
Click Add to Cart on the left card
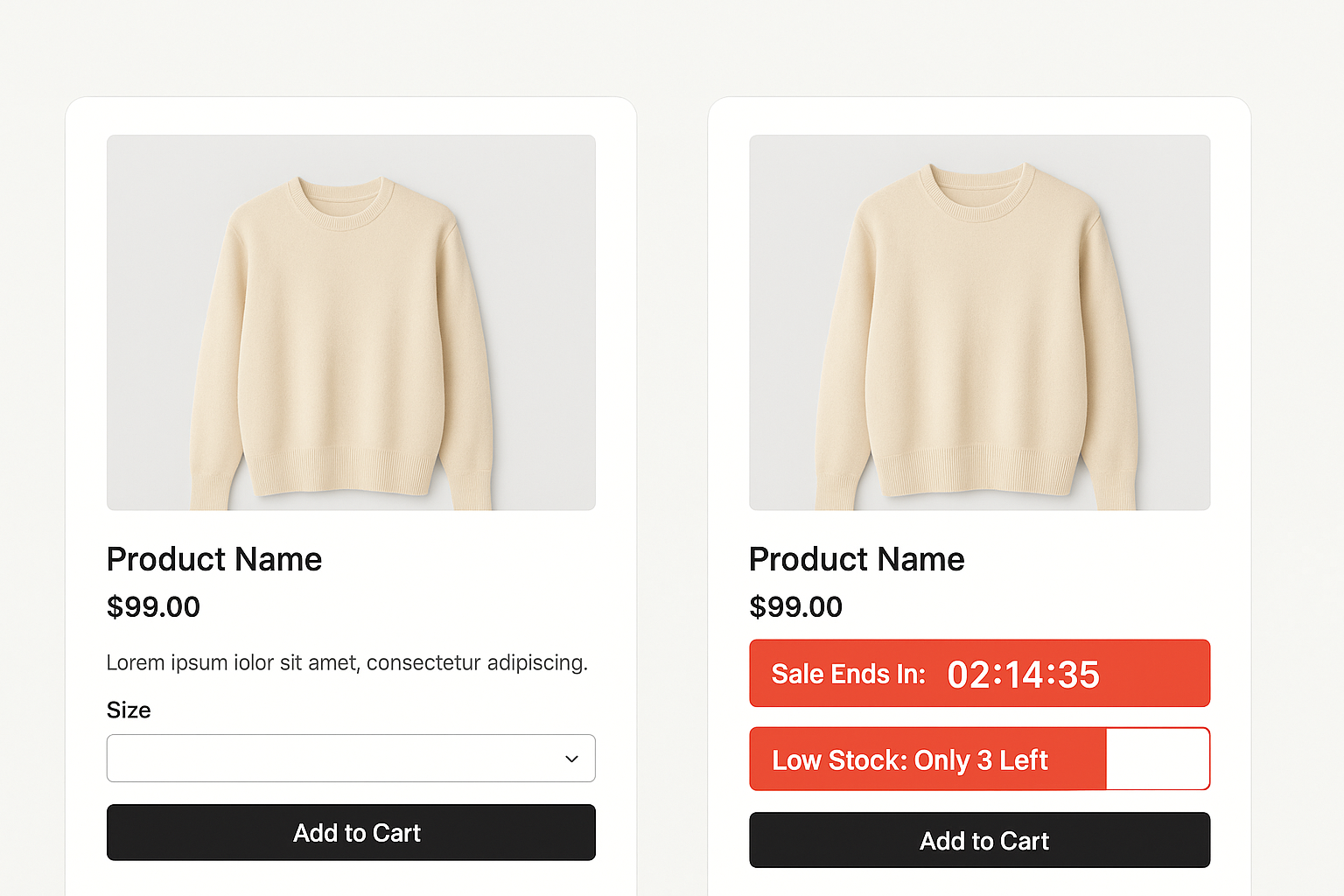pos(351,833)
